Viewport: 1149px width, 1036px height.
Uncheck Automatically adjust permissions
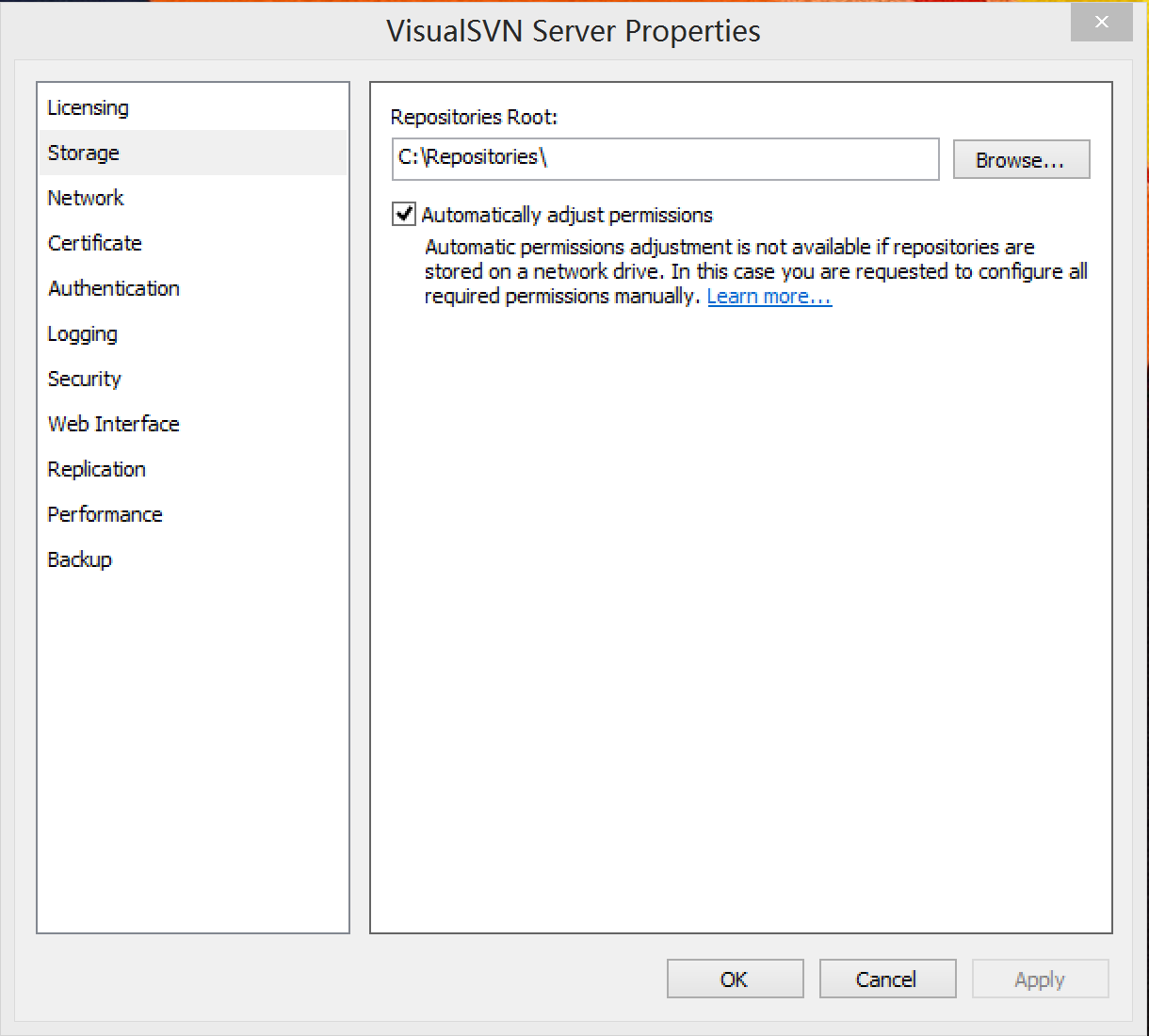404,215
